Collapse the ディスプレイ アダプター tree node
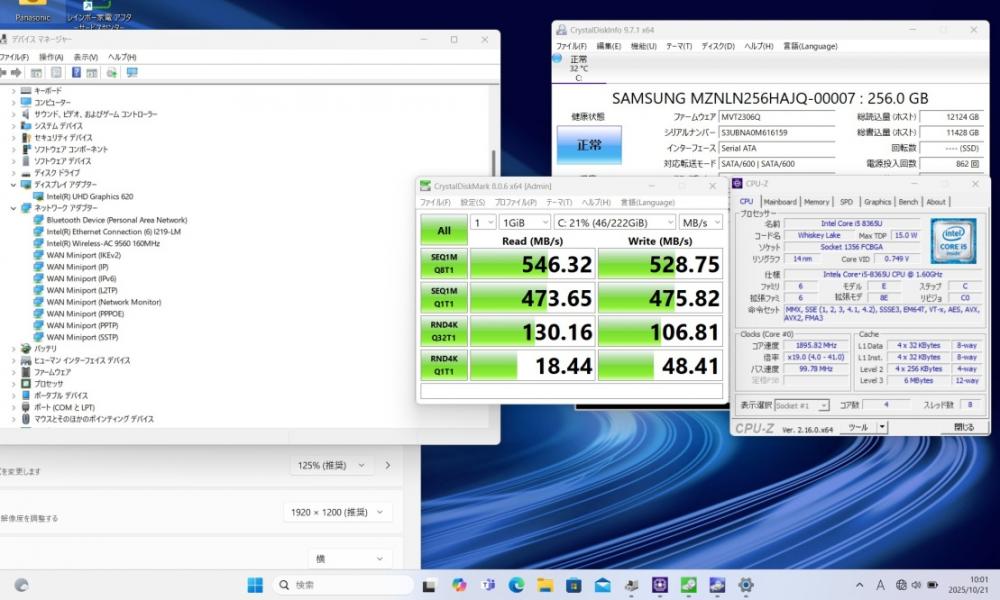Image resolution: width=1000 pixels, height=600 pixels. coord(13,184)
